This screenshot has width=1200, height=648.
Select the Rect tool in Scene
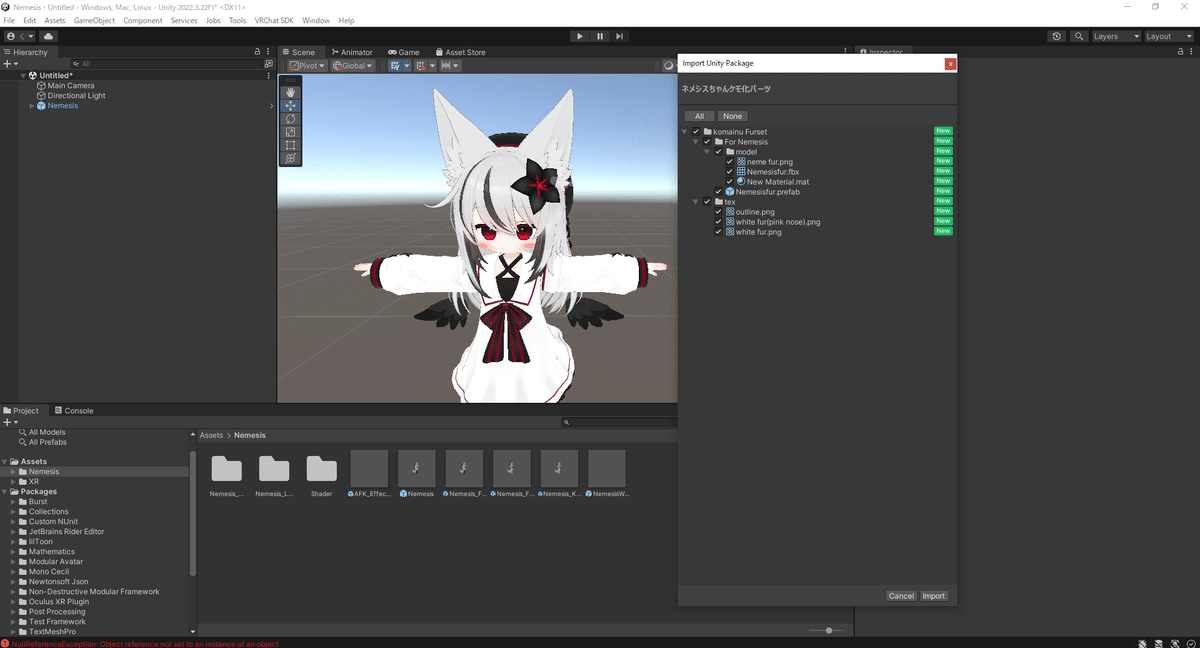tap(290, 145)
